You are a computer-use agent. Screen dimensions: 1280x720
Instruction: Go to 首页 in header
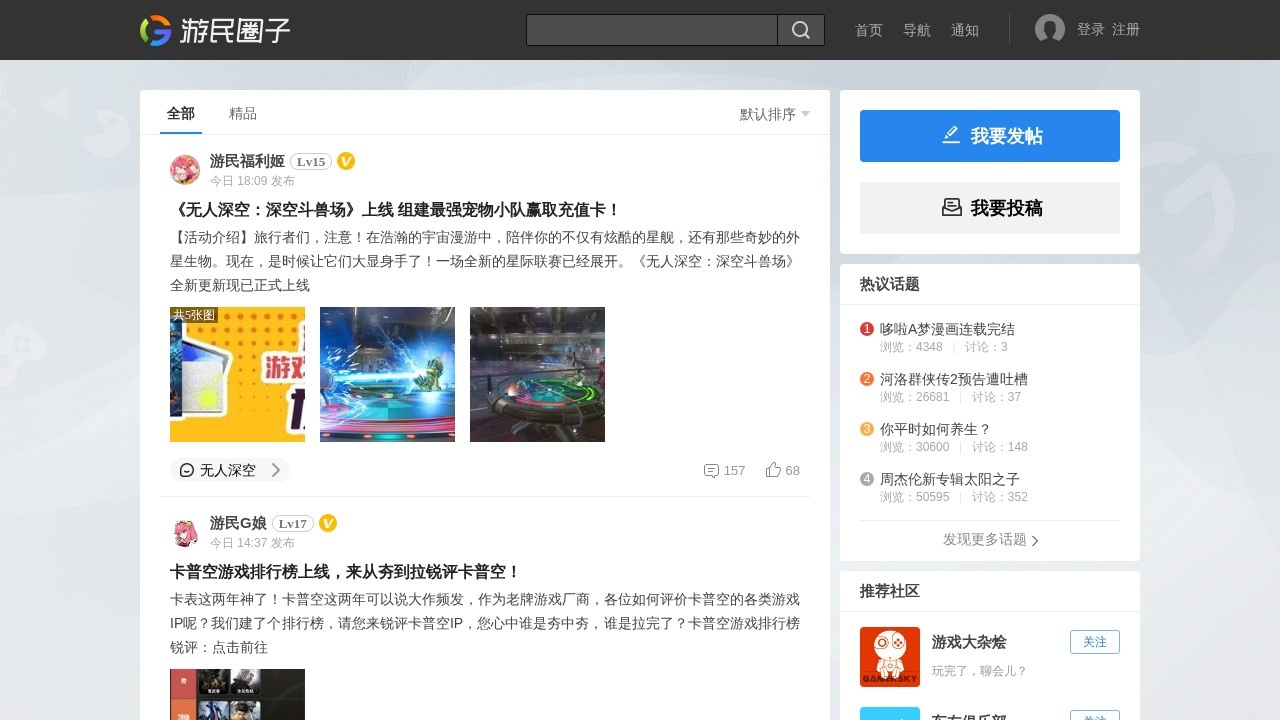tap(869, 30)
